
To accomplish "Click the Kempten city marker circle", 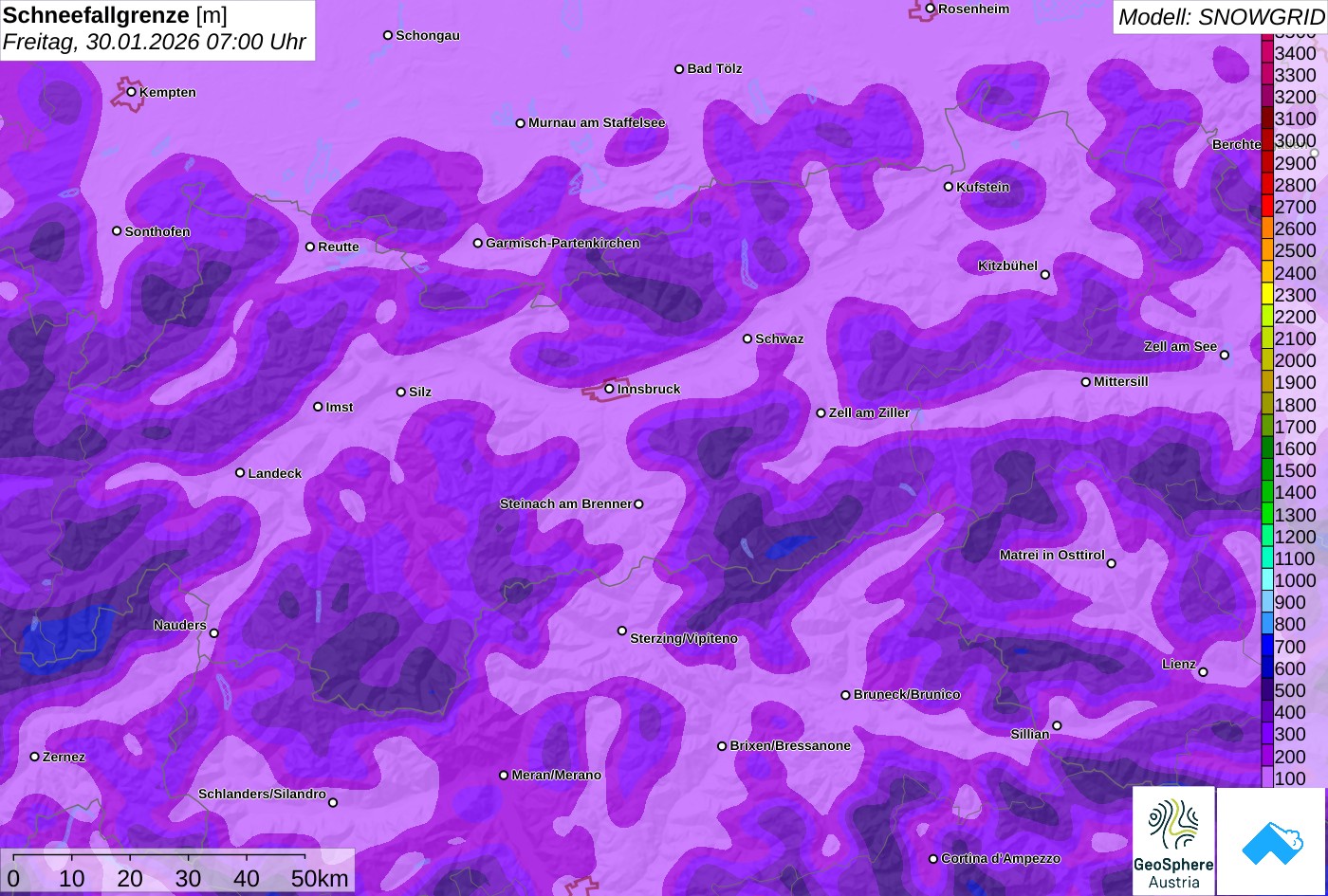I will click(x=131, y=92).
